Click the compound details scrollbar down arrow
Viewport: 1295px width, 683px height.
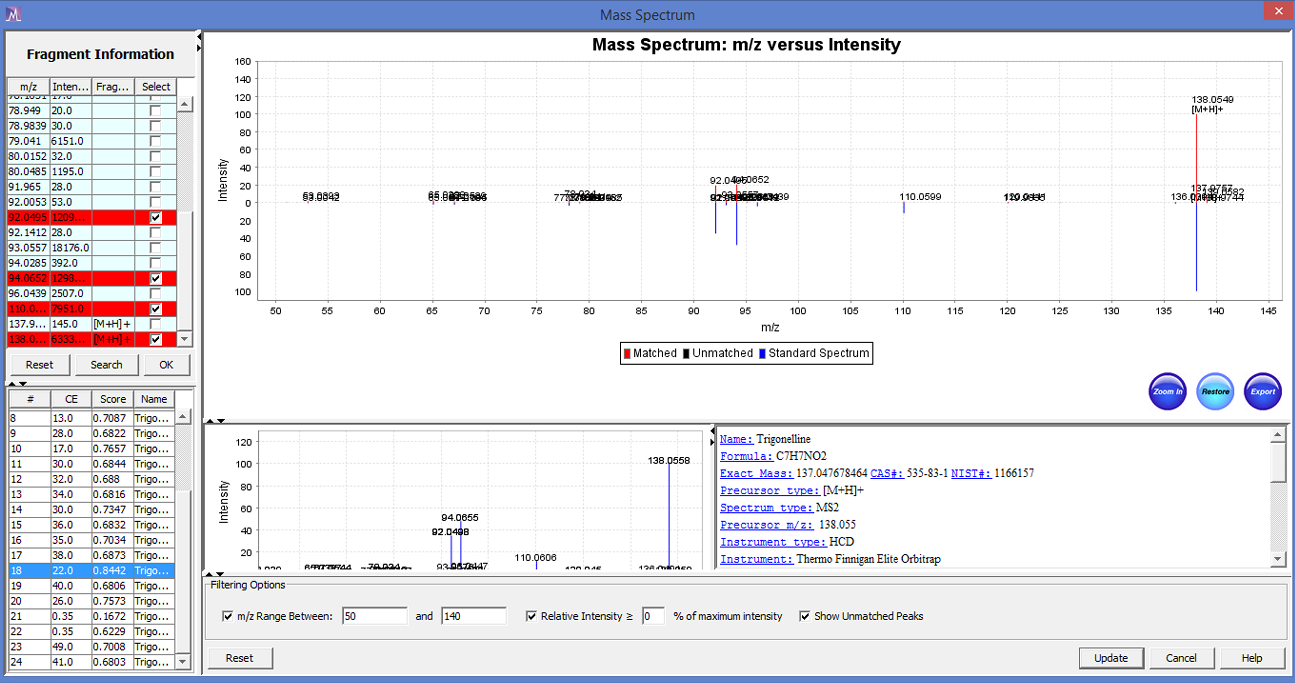(x=1277, y=559)
